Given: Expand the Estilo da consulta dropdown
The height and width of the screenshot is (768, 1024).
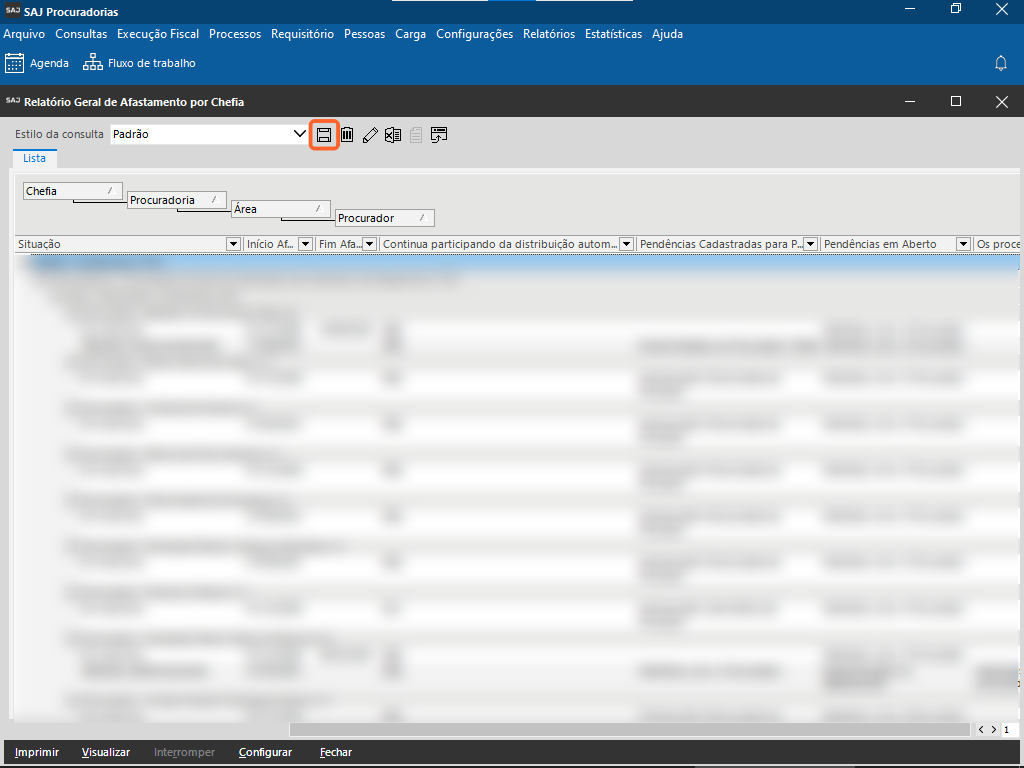Looking at the screenshot, I should (x=299, y=134).
